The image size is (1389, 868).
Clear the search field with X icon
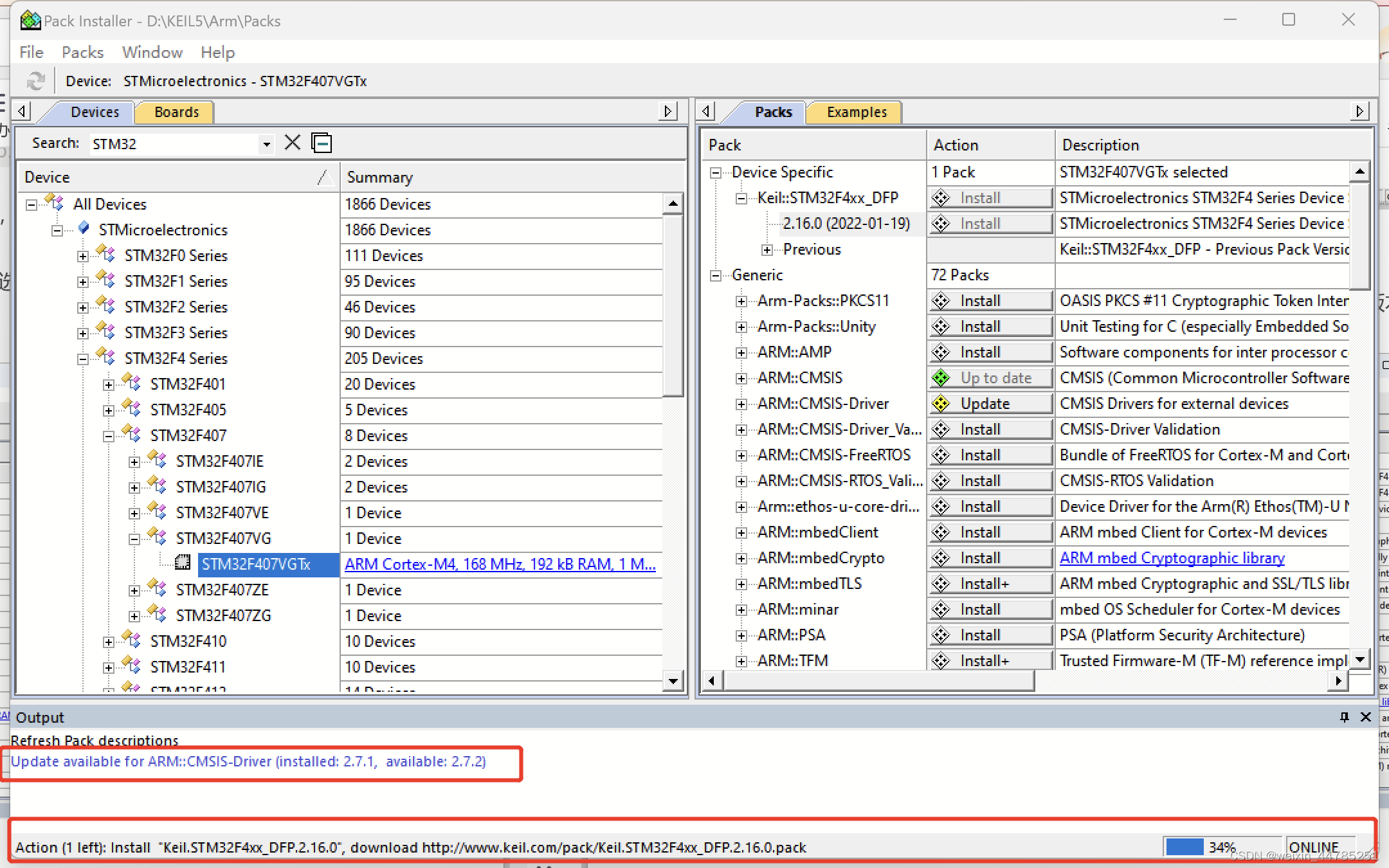(293, 143)
